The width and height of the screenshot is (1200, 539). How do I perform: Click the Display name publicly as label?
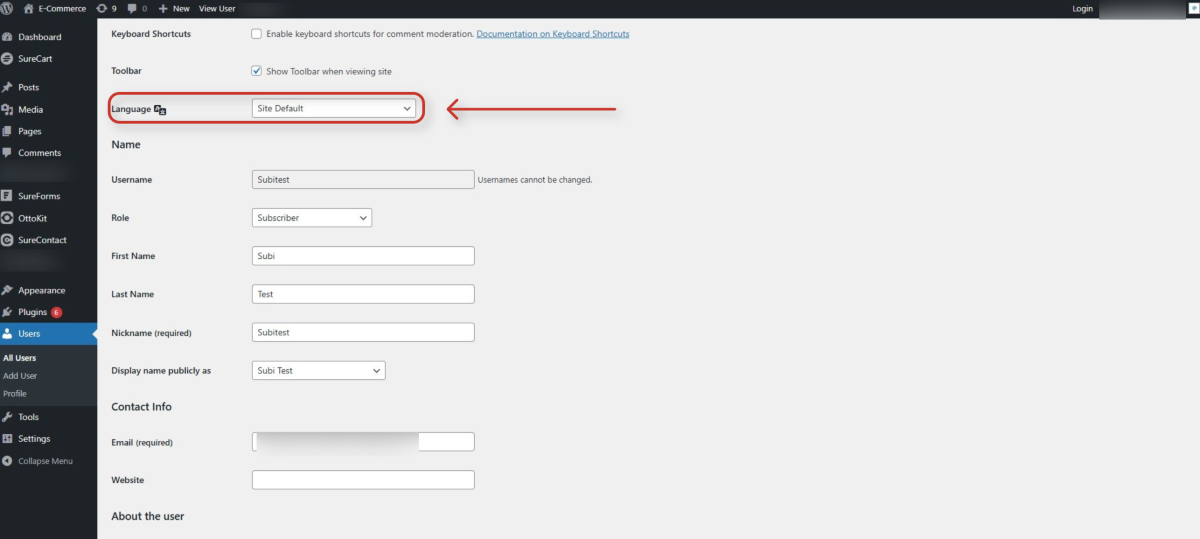coord(161,370)
